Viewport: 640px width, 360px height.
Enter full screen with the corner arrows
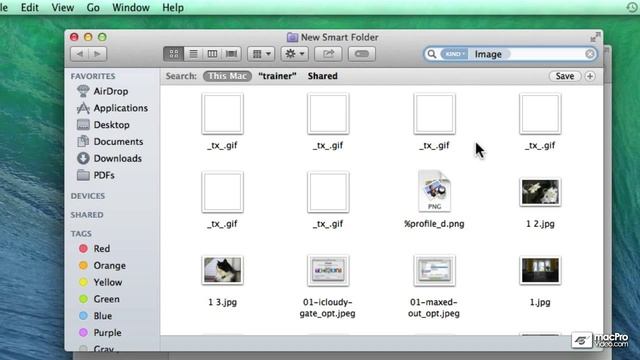click(595, 37)
